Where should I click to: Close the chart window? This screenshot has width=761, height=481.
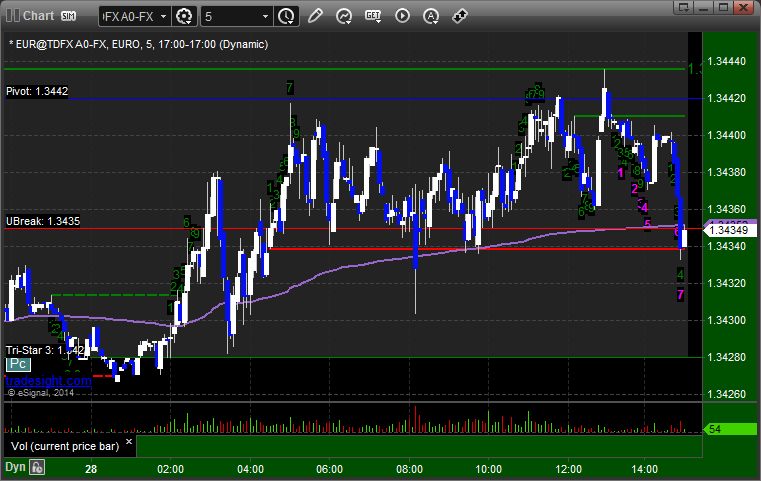(x=743, y=7)
